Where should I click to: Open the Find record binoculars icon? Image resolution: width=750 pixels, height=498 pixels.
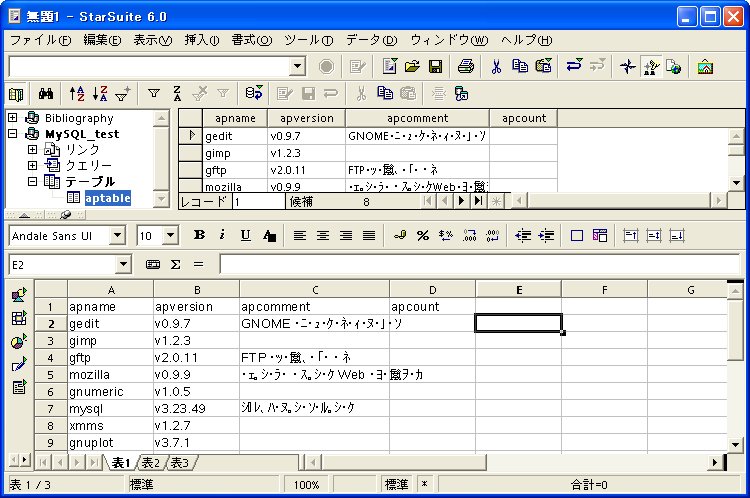pyautogui.click(x=46, y=94)
